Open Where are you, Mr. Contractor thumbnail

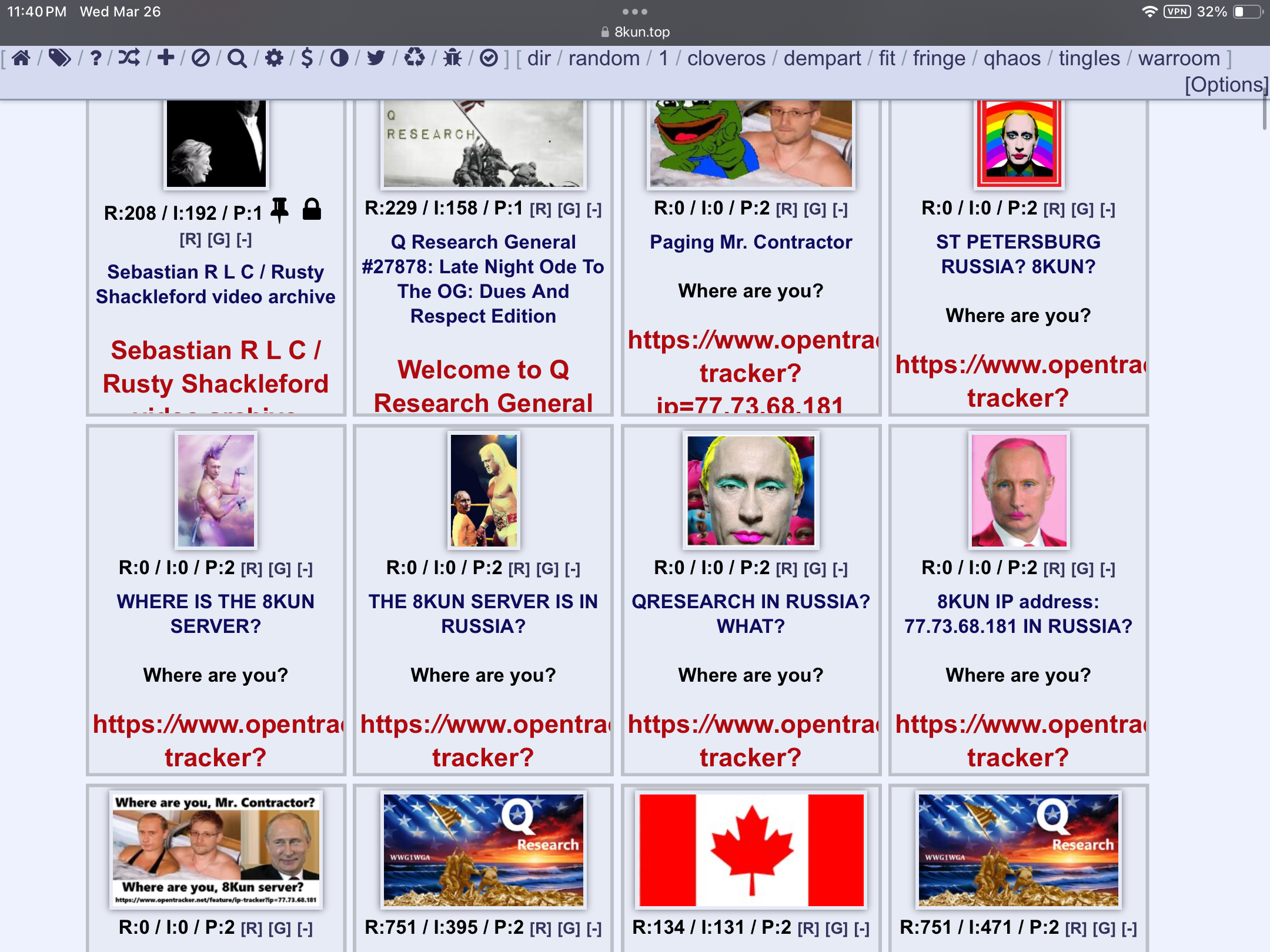pos(216,850)
